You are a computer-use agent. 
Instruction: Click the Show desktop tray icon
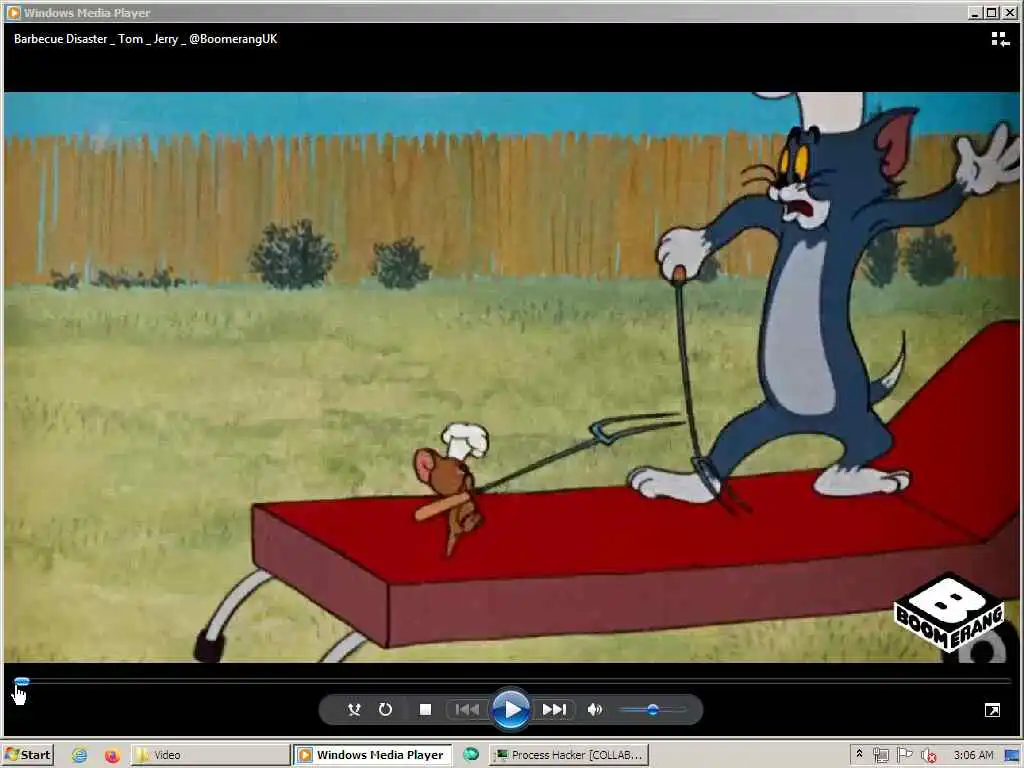point(1012,756)
